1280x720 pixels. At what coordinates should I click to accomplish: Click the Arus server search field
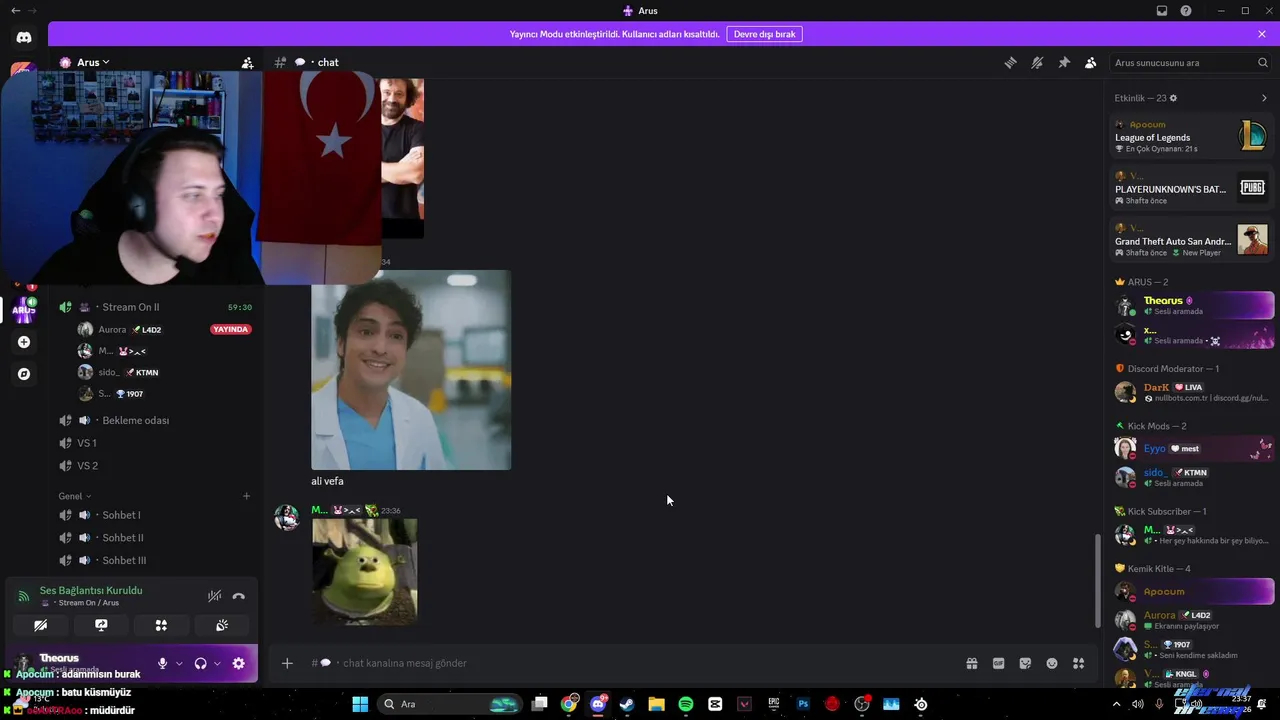(x=1190, y=62)
